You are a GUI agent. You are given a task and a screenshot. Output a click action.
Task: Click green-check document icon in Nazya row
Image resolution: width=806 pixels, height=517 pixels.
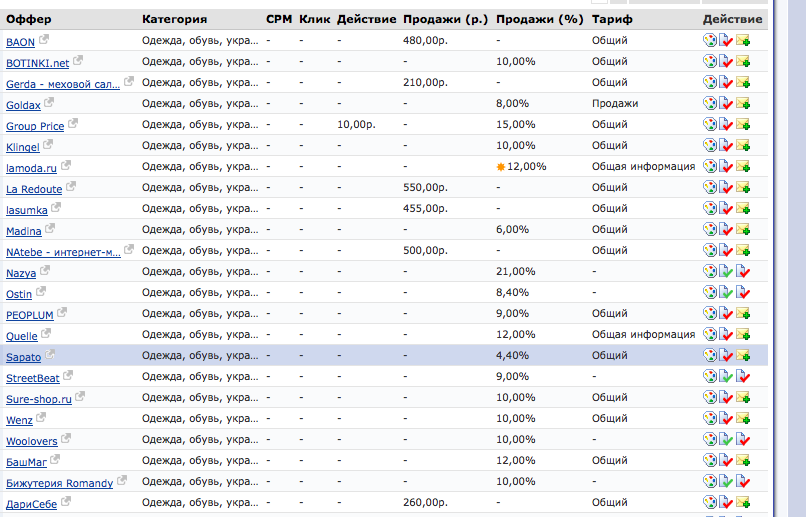726,271
